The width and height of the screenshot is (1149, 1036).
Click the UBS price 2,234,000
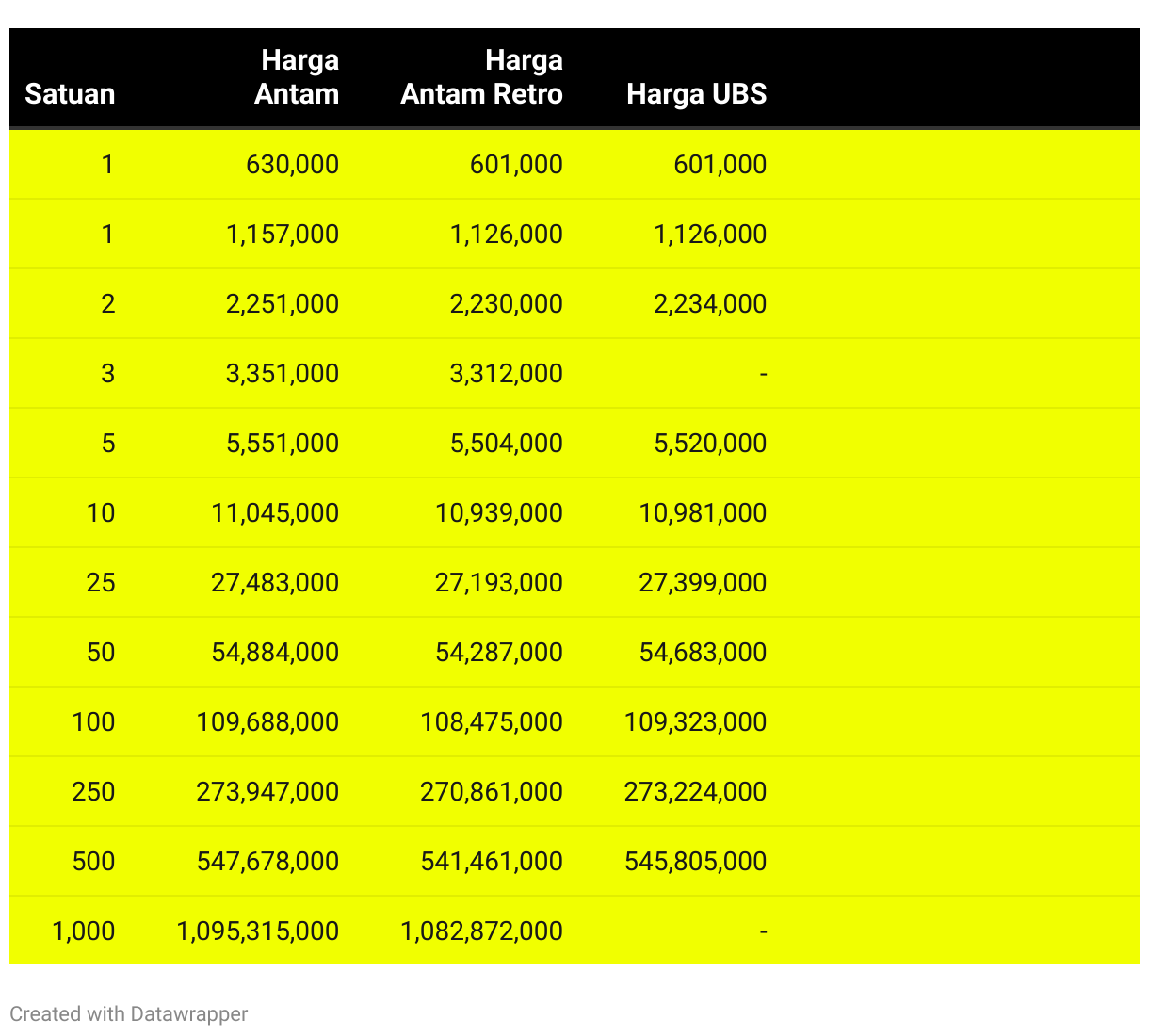tap(711, 304)
